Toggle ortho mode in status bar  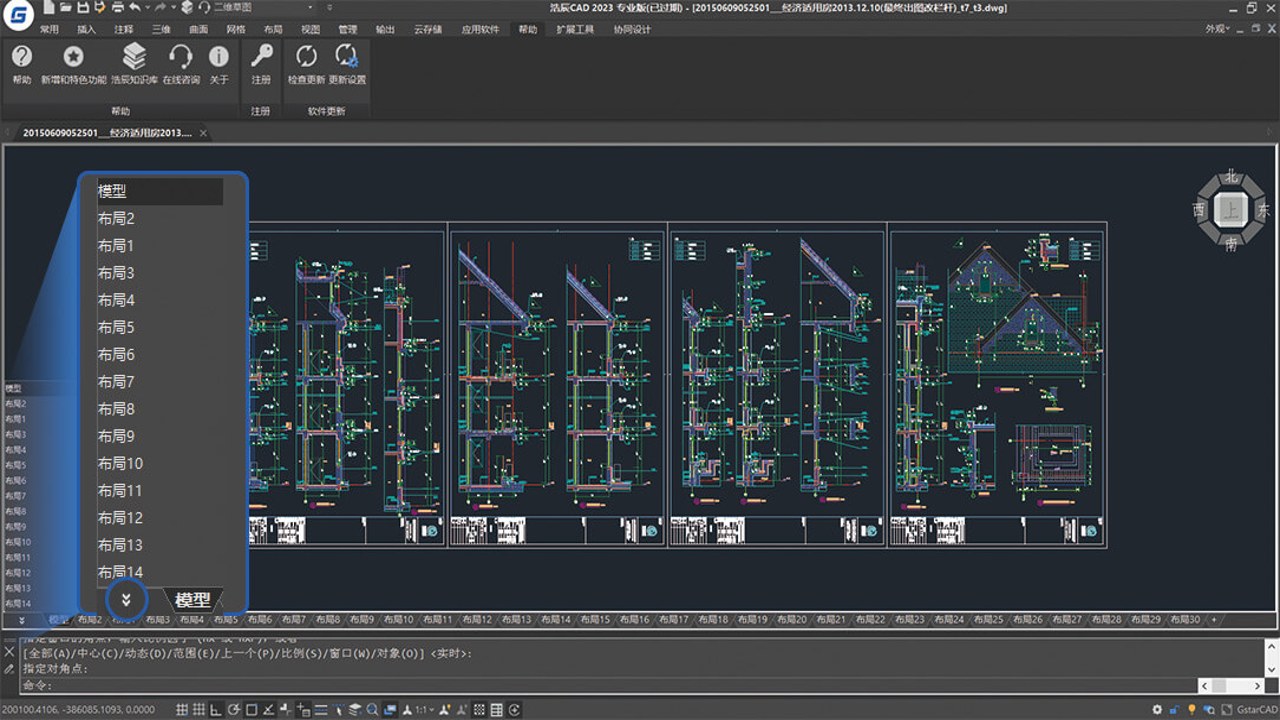point(216,710)
